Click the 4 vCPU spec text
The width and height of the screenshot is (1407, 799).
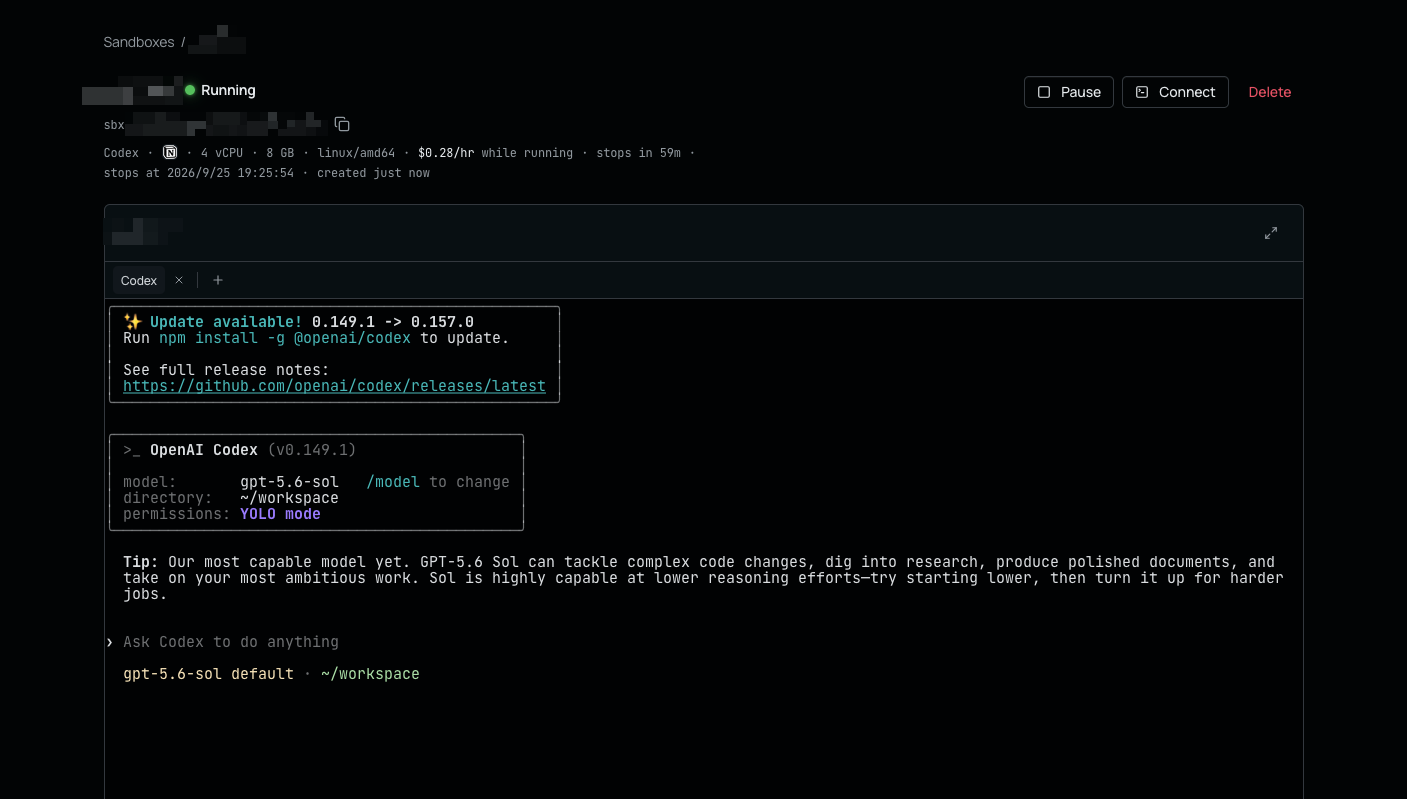click(220, 153)
